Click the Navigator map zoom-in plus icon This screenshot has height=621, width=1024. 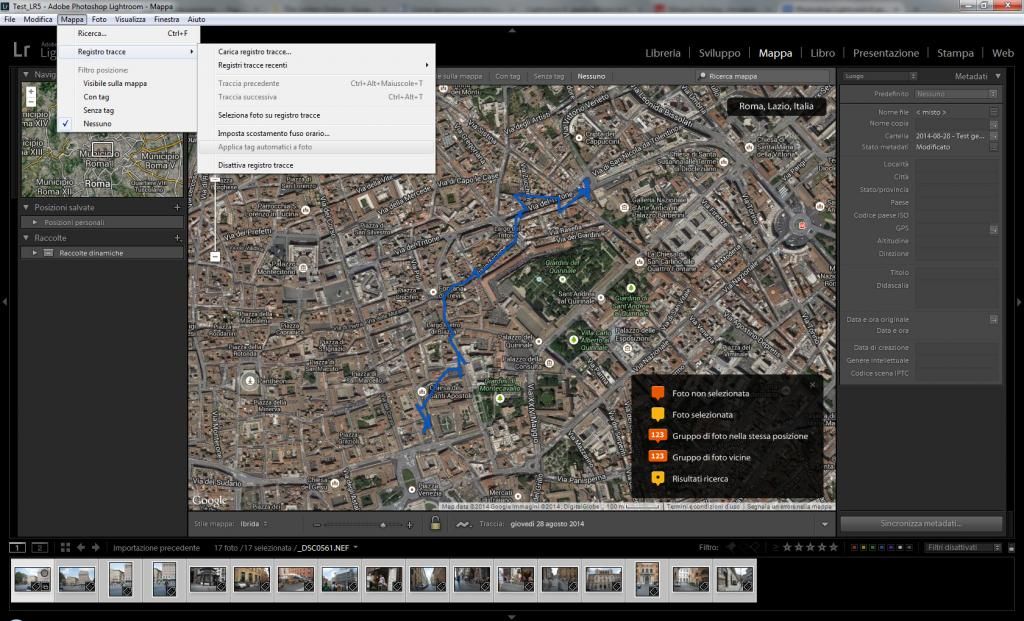point(31,91)
